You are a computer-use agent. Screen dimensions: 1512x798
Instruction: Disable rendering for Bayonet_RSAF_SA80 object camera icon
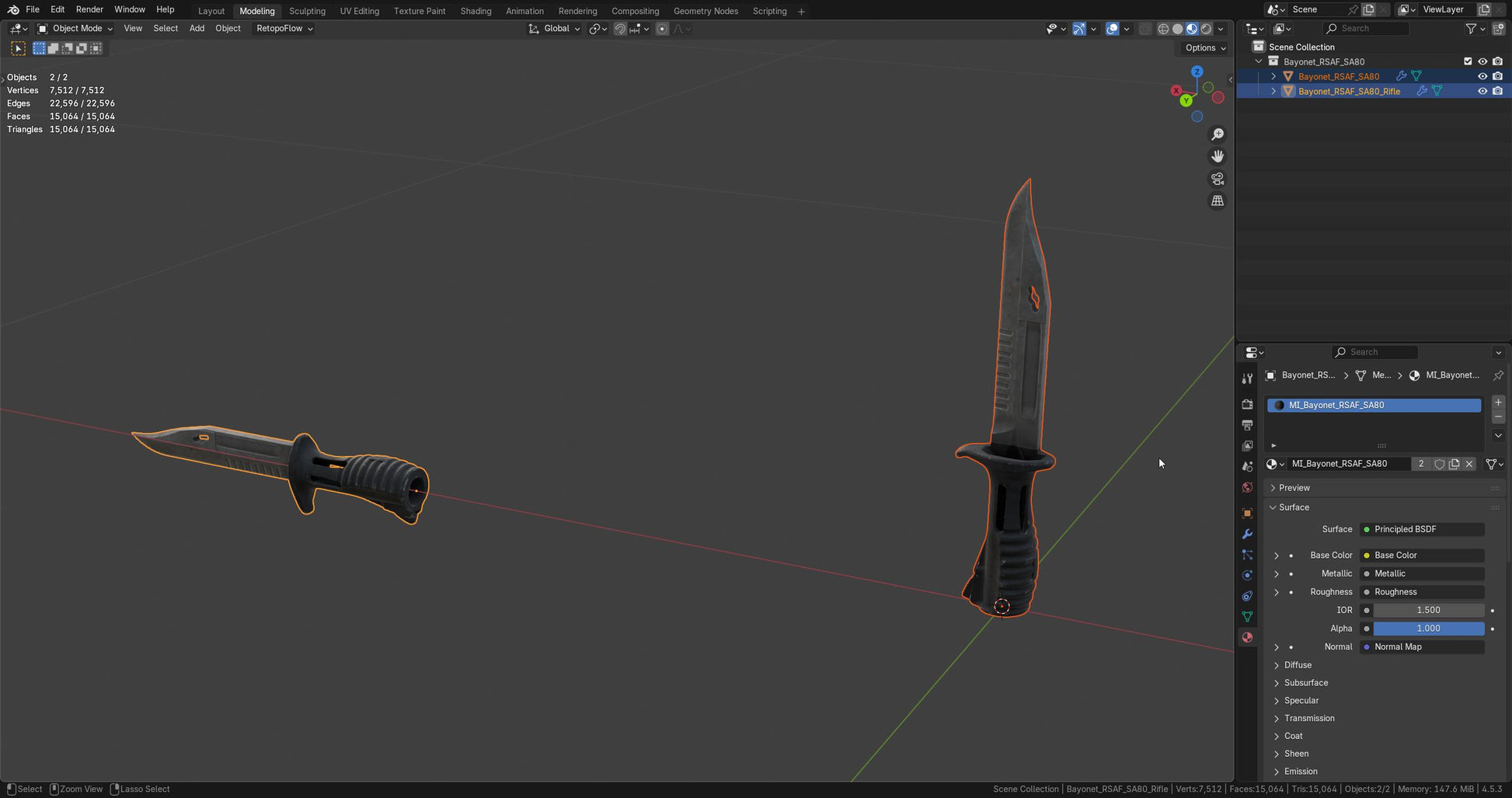(1497, 76)
